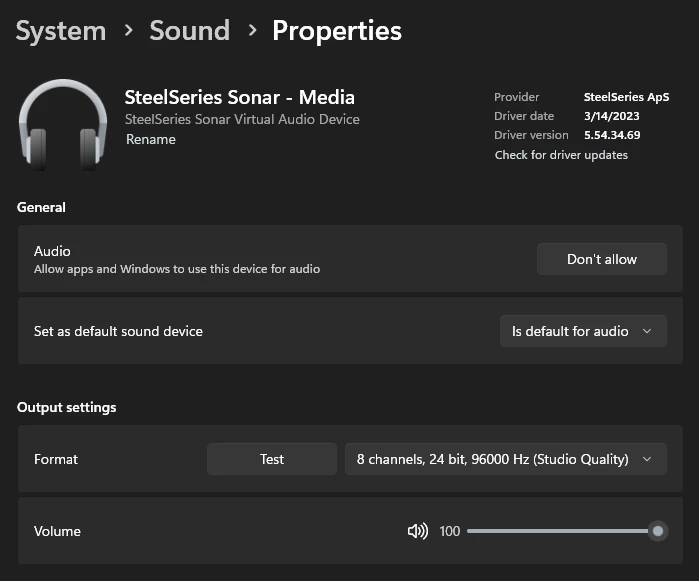
Task: Click the 'Properties' page heading
Action: click(337, 31)
